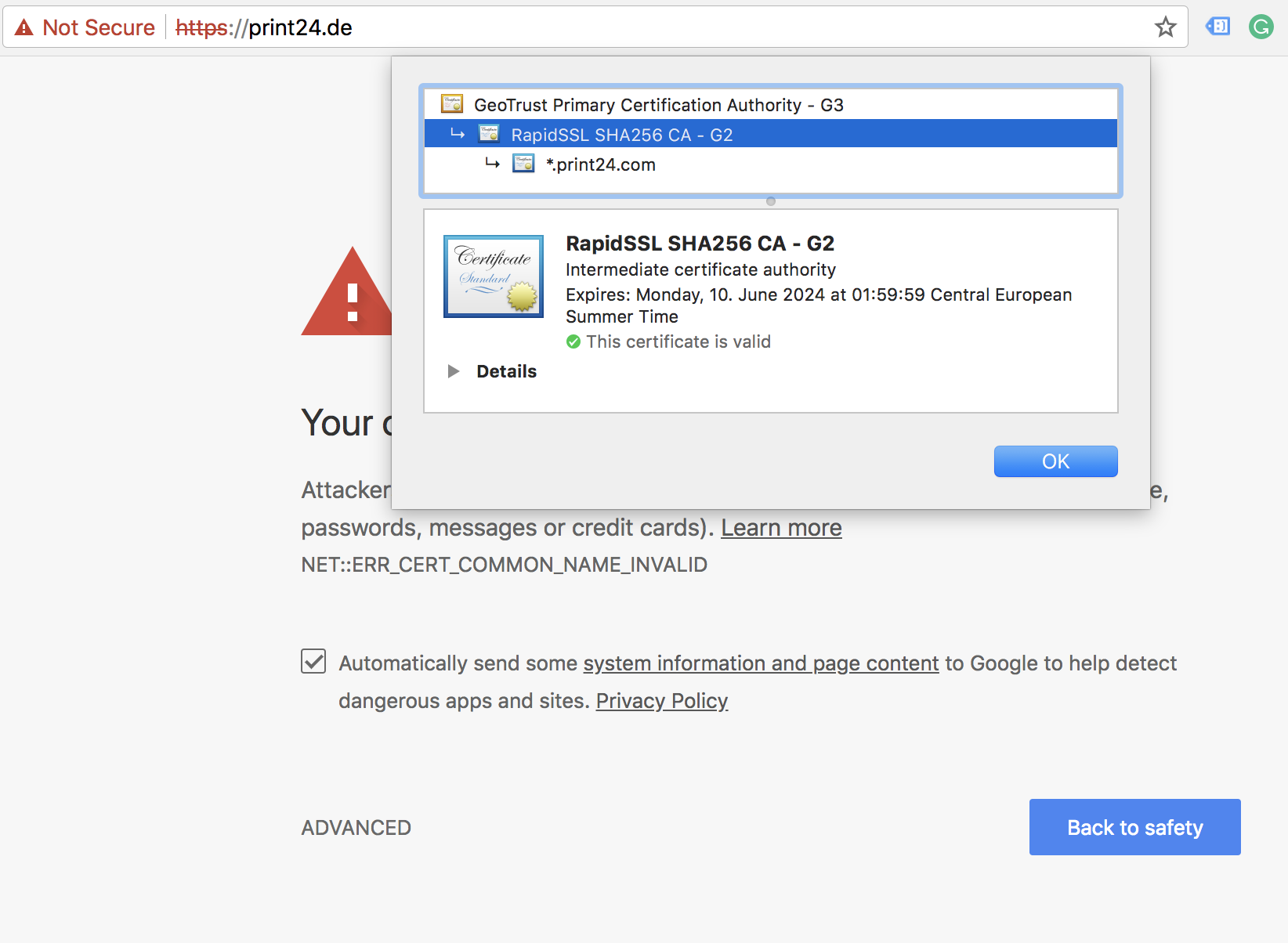Select the RapidSSL SHA256 CA - G2 row

pyautogui.click(x=621, y=135)
